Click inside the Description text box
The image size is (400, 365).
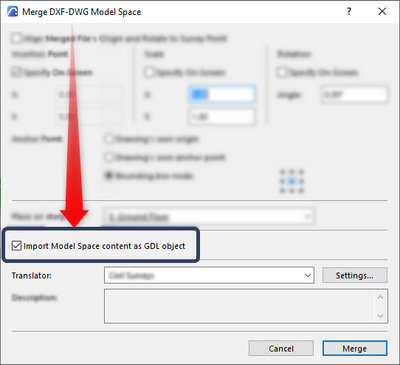(239, 306)
